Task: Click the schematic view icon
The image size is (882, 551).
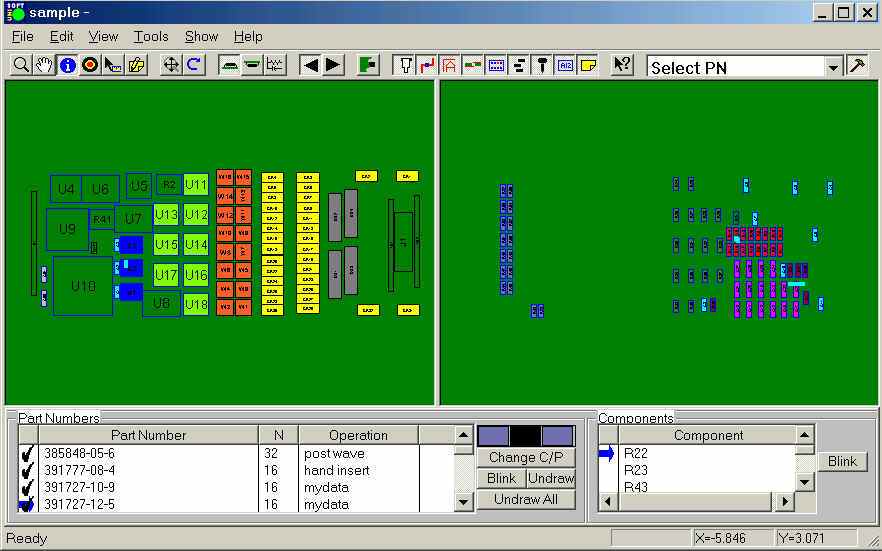Action: [x=275, y=65]
